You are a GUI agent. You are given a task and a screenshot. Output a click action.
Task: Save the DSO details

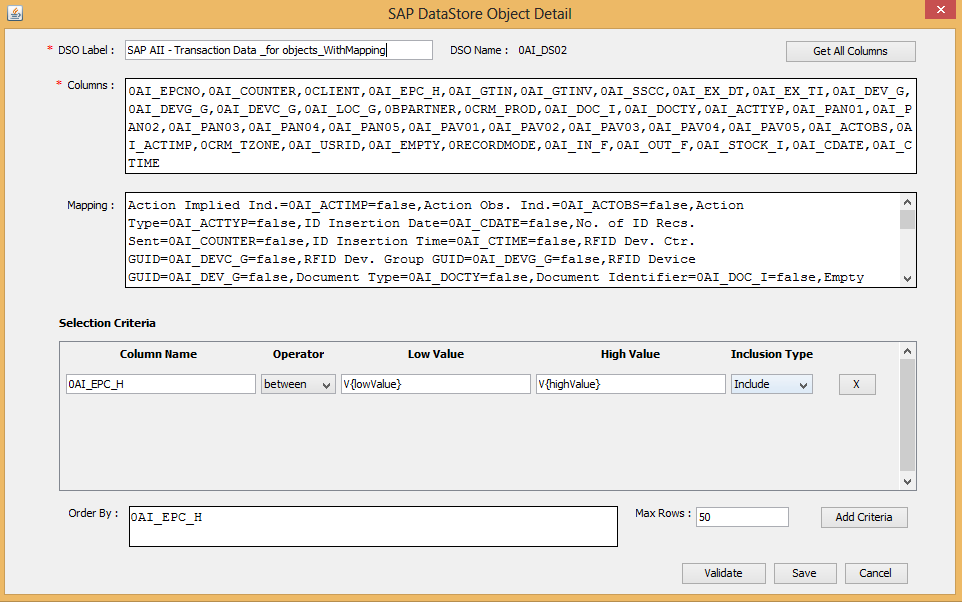click(804, 573)
